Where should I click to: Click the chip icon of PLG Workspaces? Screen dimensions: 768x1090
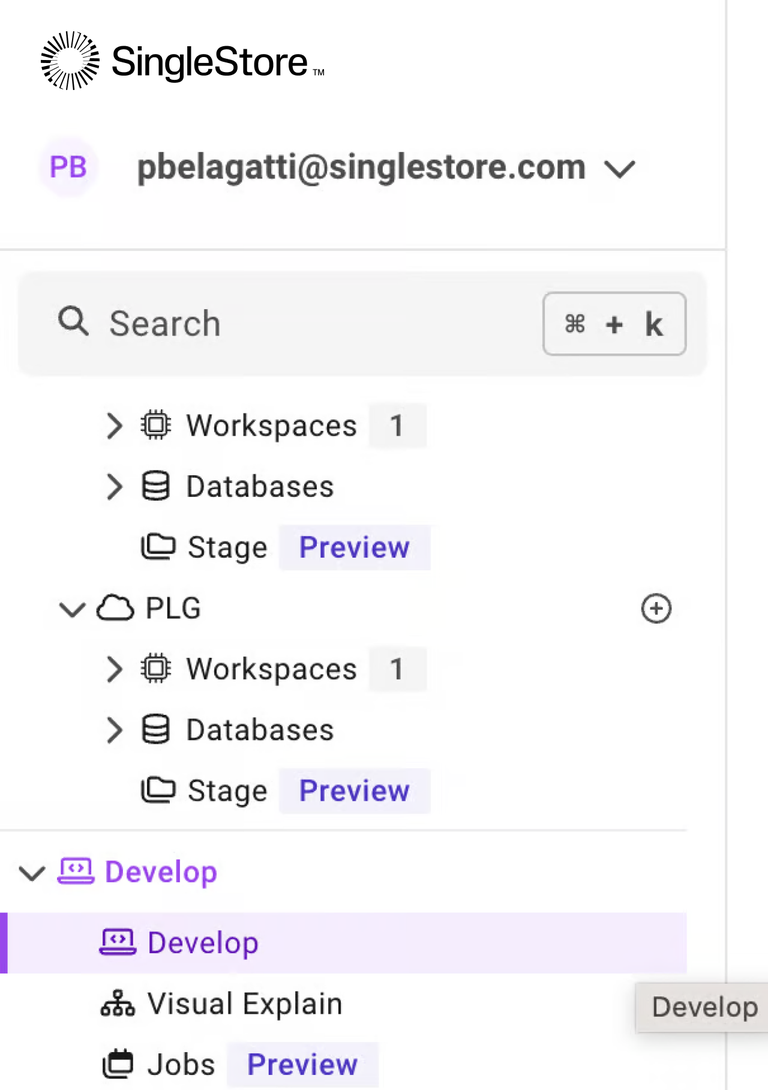155,669
